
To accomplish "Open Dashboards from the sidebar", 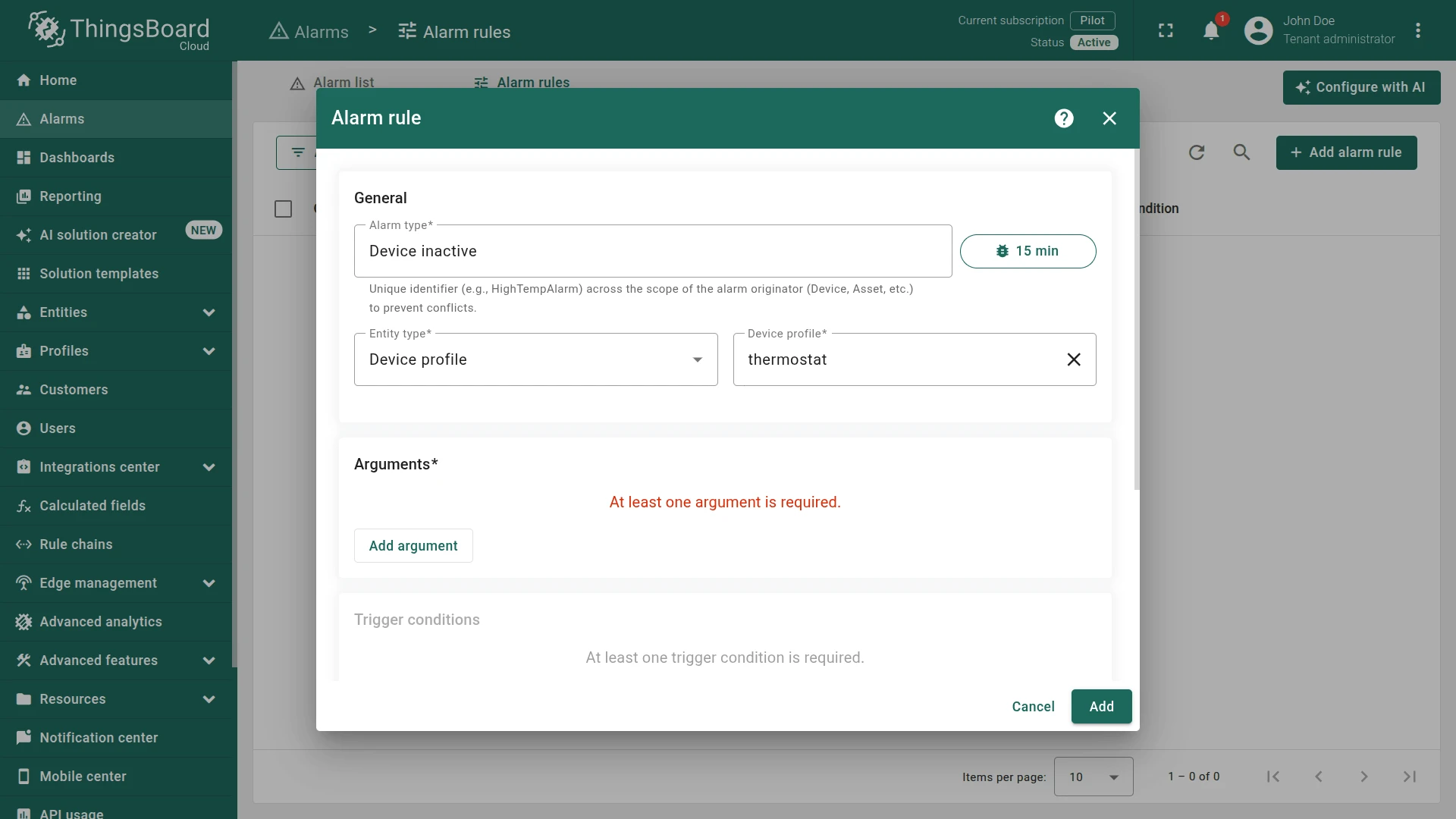I will click(x=116, y=158).
